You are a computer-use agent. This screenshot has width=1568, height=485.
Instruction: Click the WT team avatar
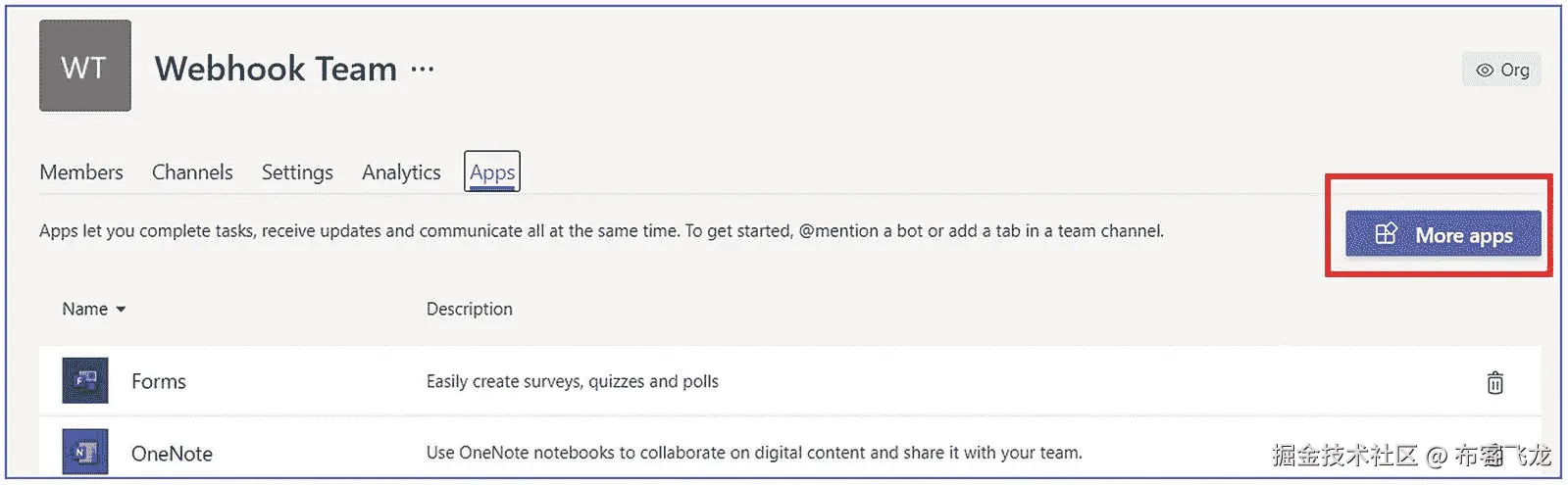click(85, 67)
